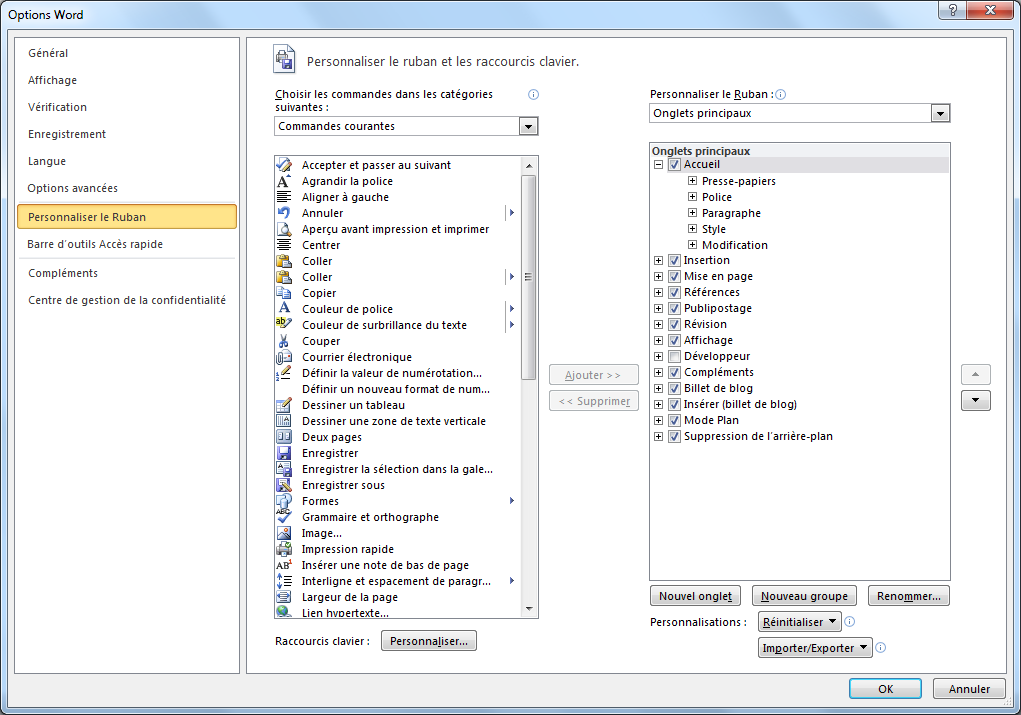The height and width of the screenshot is (715, 1021).
Task: Select the Couper scissors icon
Action: (x=283, y=341)
